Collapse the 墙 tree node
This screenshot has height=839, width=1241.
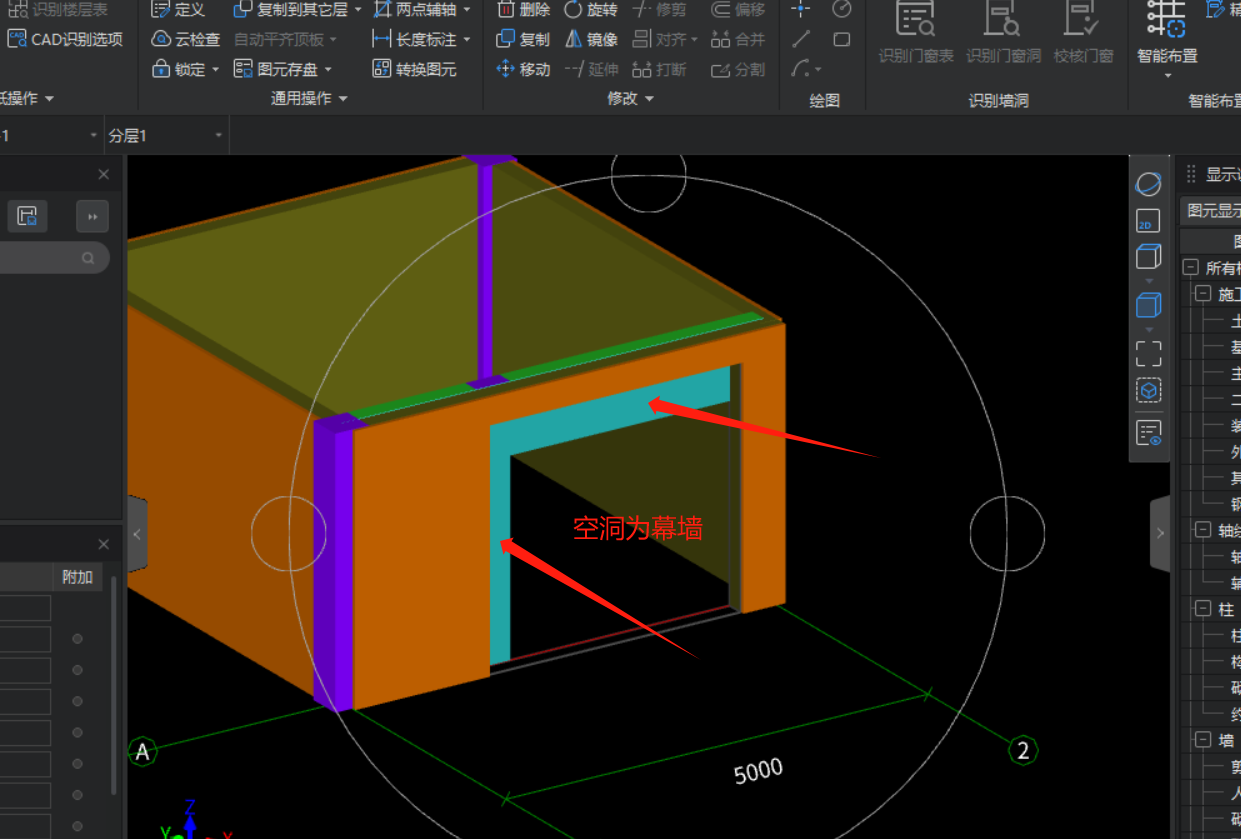tap(1203, 741)
